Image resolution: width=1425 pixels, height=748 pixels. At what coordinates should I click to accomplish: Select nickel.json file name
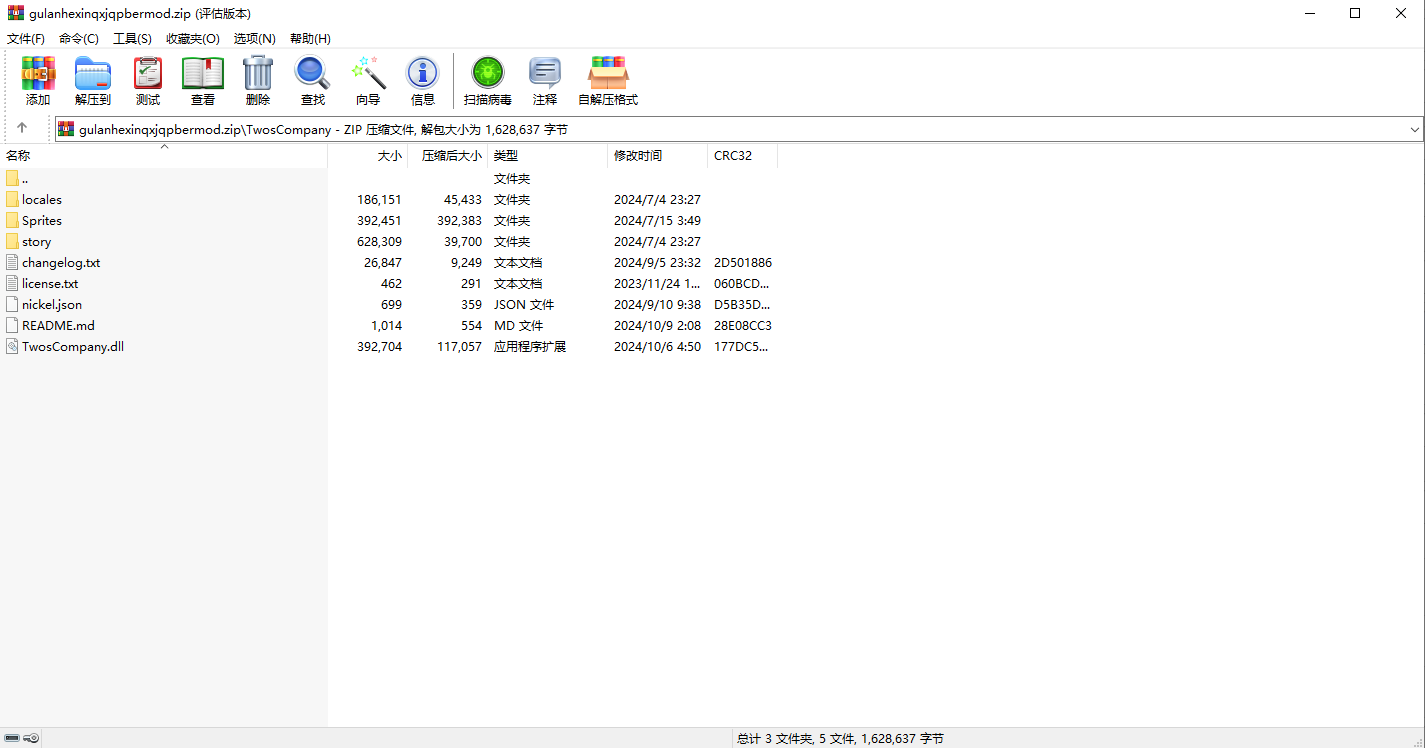point(52,304)
